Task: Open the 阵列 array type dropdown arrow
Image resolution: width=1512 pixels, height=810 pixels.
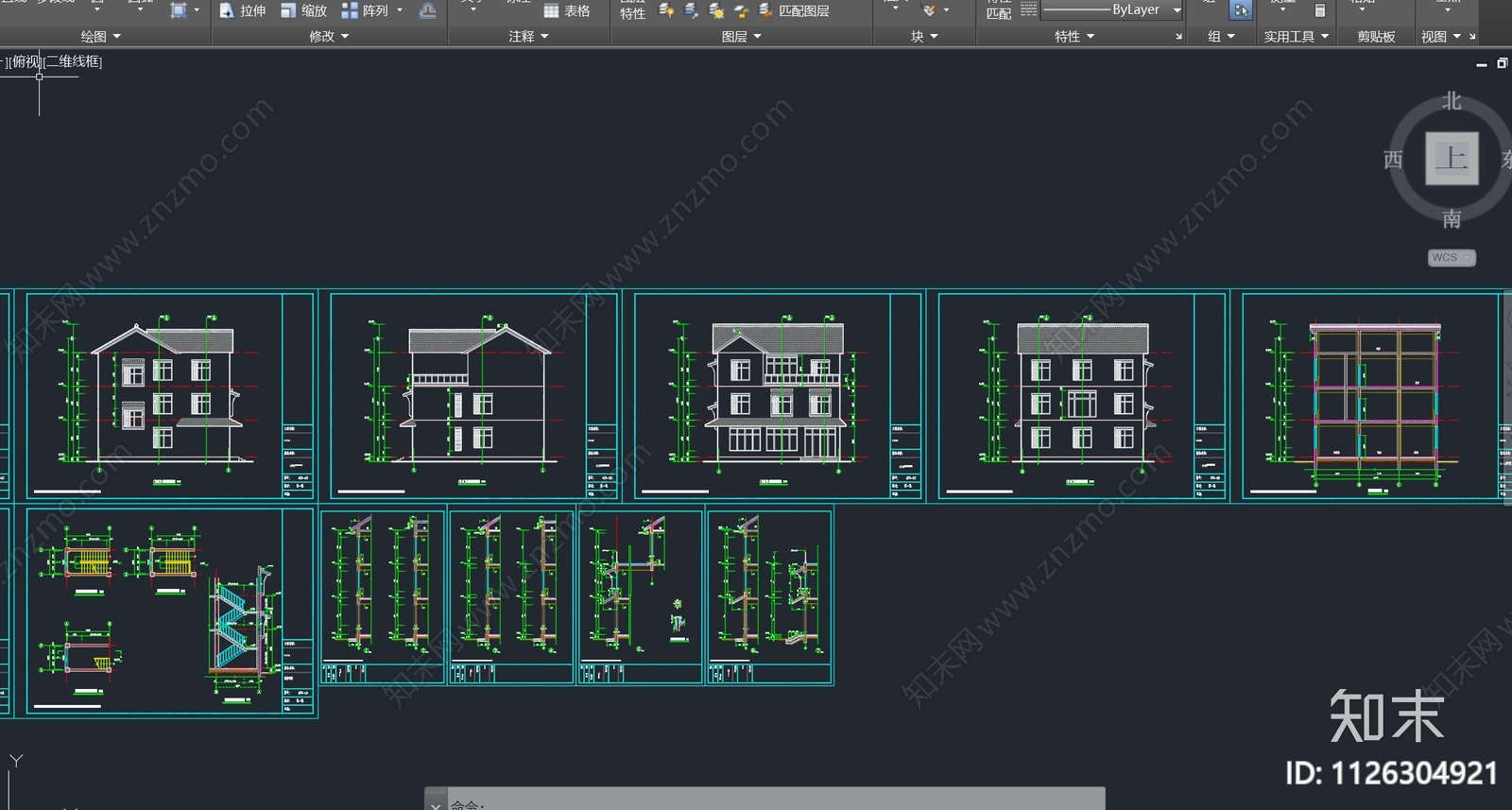Action: coord(400,10)
